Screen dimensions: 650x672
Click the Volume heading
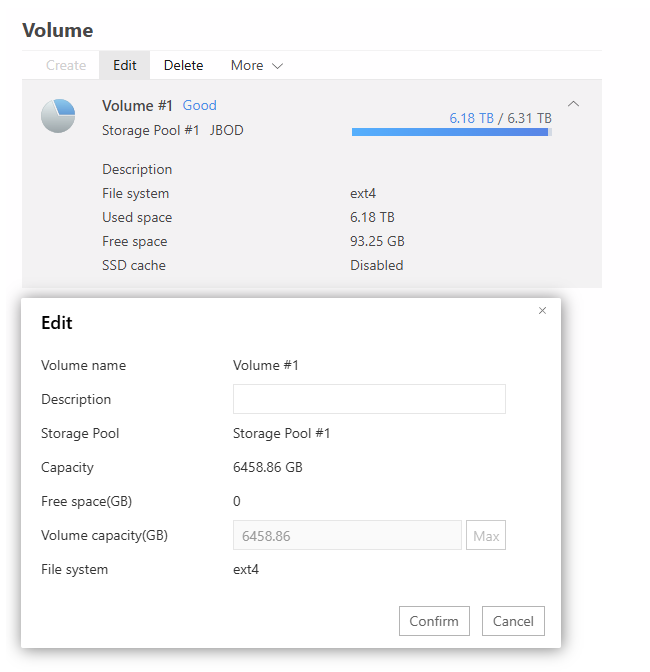[57, 30]
